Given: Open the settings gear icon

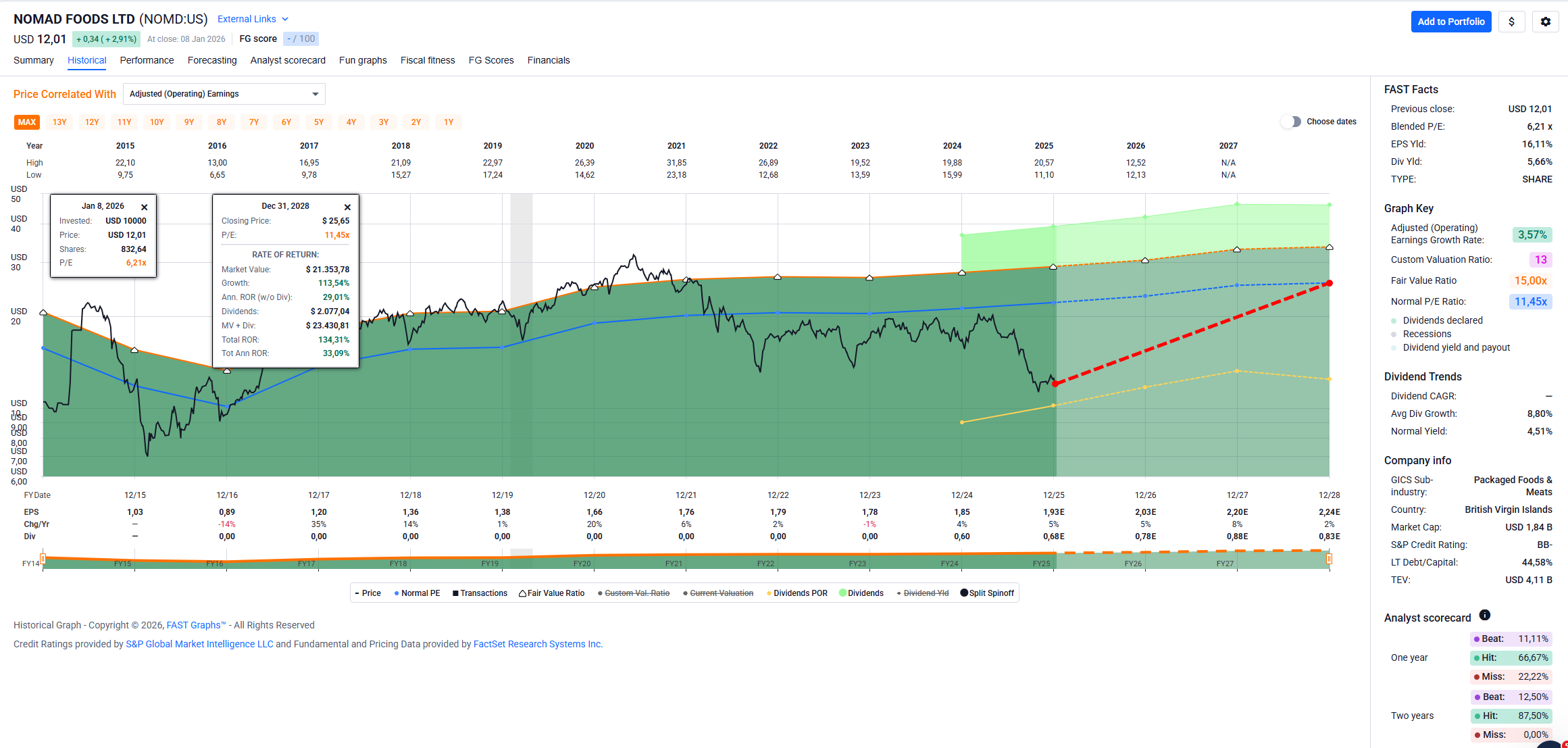Looking at the screenshot, I should point(1545,22).
